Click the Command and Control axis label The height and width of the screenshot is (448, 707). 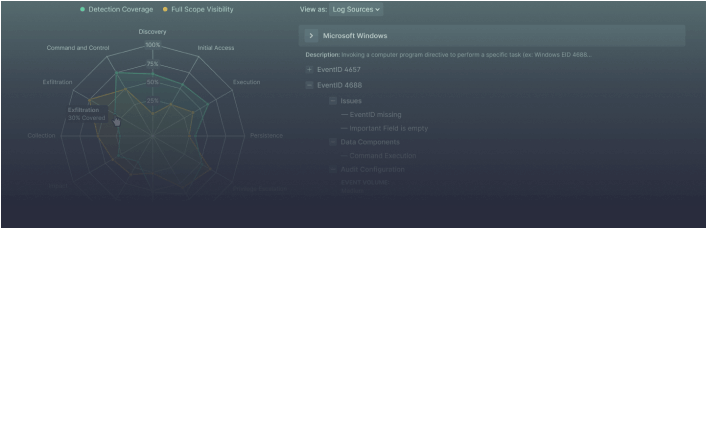click(78, 48)
